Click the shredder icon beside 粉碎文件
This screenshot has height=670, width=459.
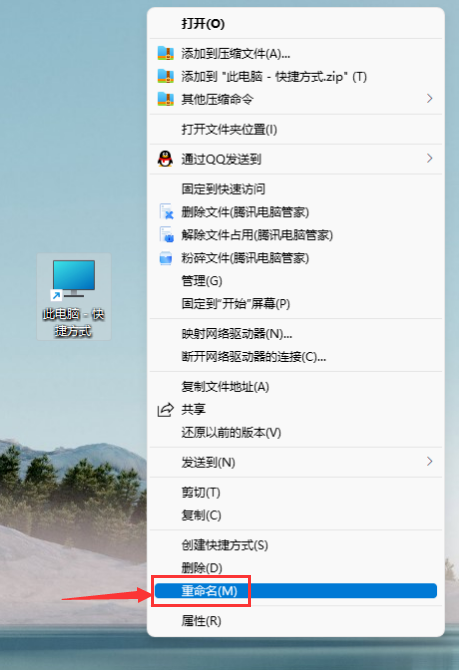[165, 258]
